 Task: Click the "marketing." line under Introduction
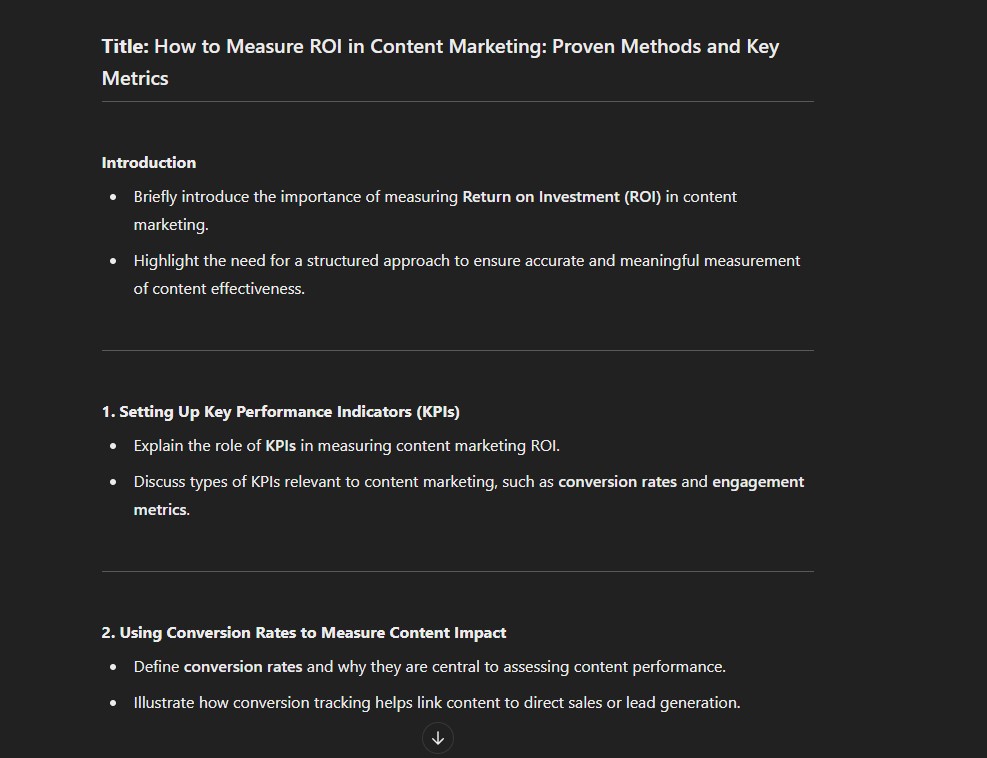click(171, 225)
